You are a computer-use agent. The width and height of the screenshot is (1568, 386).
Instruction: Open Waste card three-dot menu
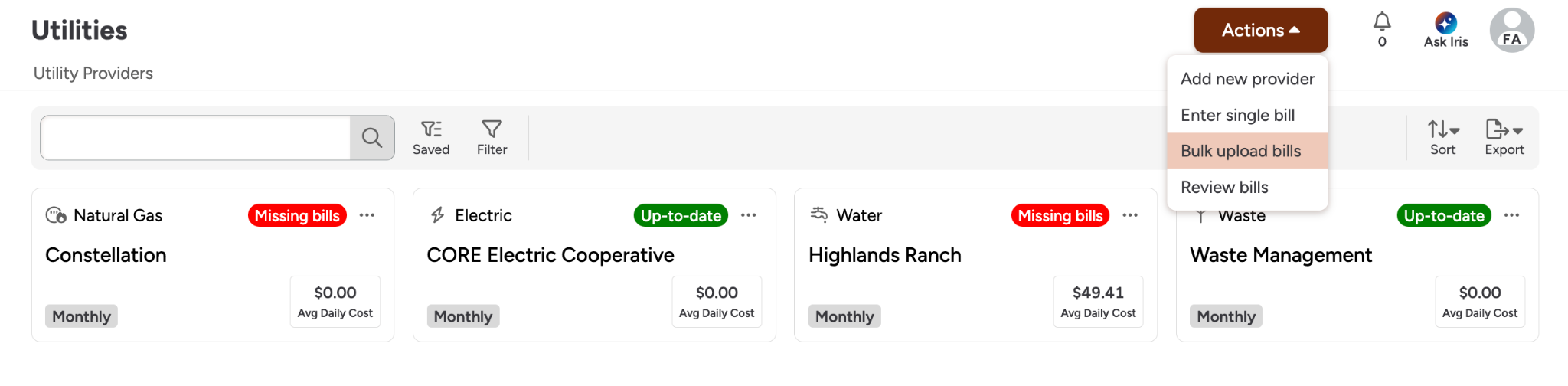(x=1511, y=215)
